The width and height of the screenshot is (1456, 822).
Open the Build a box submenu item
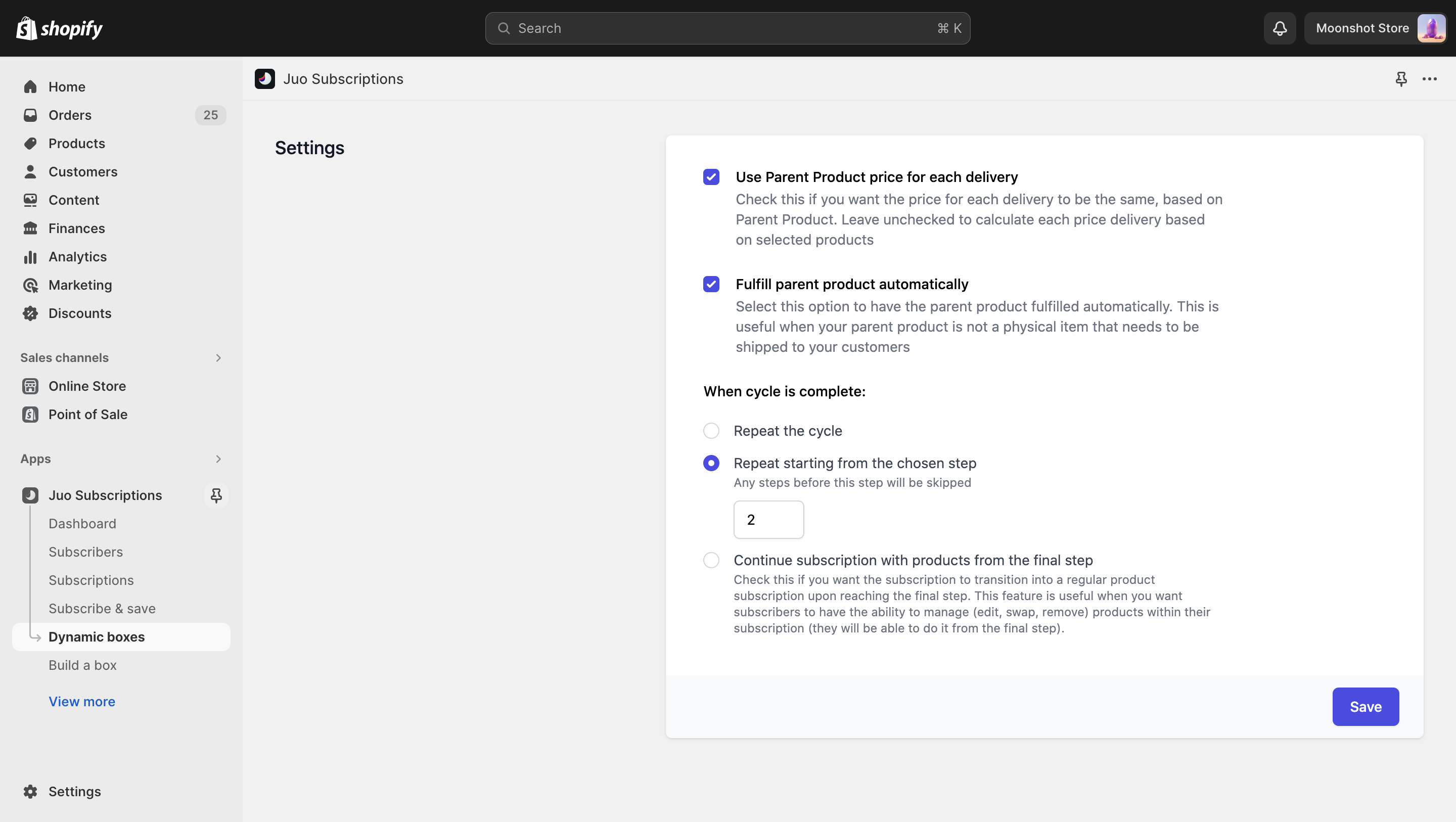[x=82, y=665]
